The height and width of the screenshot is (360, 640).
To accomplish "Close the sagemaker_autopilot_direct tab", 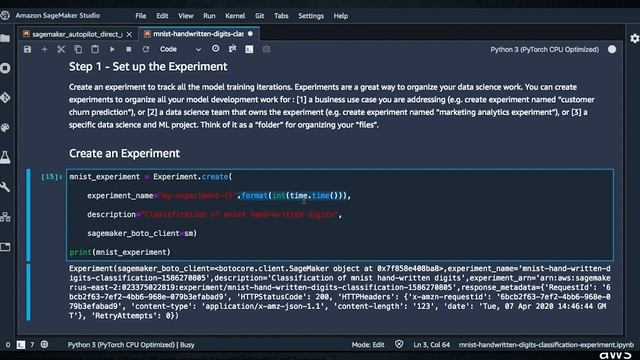I will 129,35.
